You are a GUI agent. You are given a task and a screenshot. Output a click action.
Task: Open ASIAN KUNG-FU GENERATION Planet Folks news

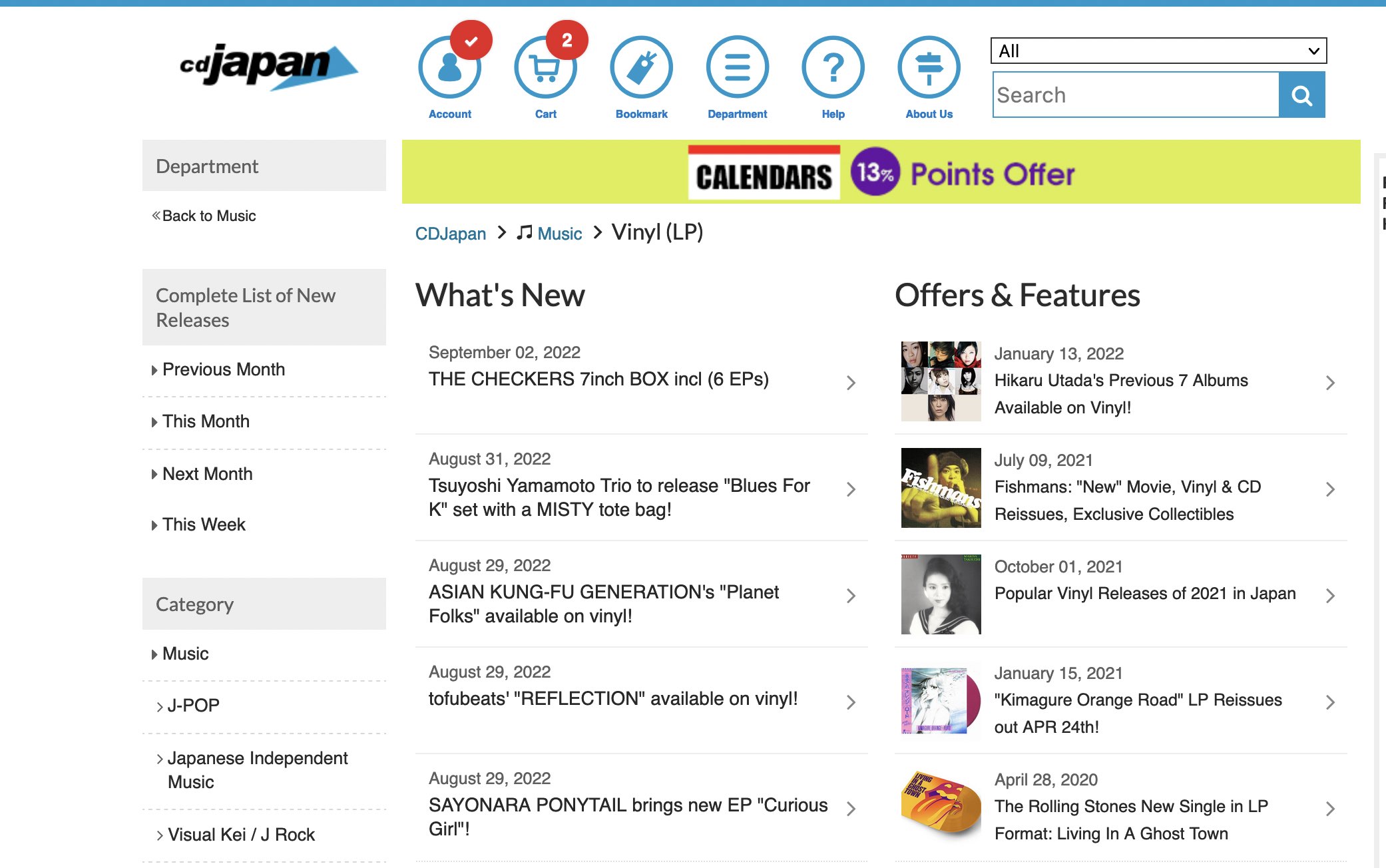coord(604,604)
